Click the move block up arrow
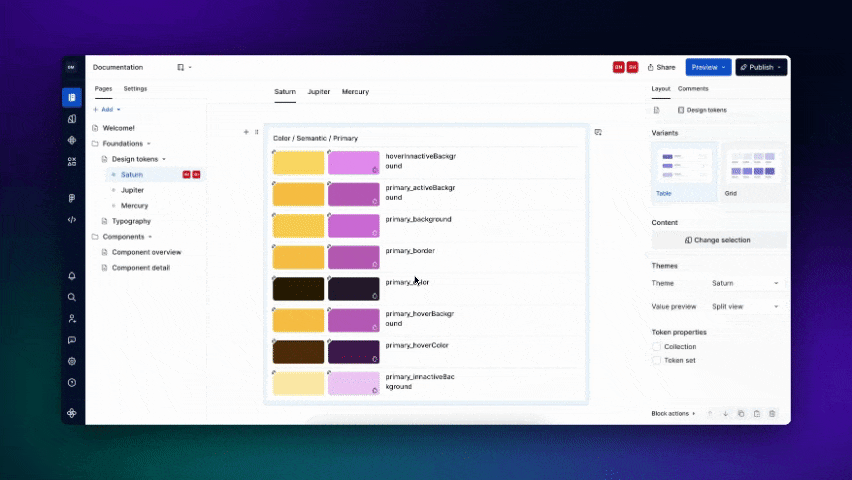The image size is (852, 480). pos(710,414)
